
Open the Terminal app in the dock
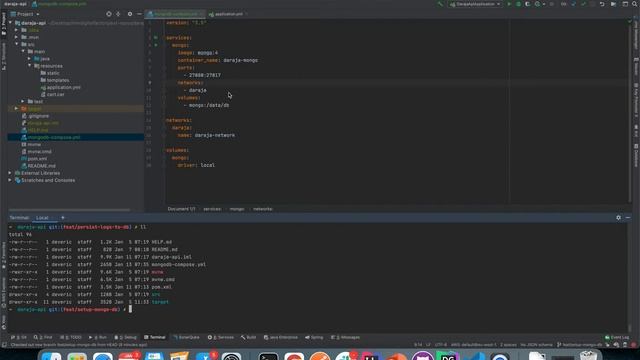(x=269, y=356)
